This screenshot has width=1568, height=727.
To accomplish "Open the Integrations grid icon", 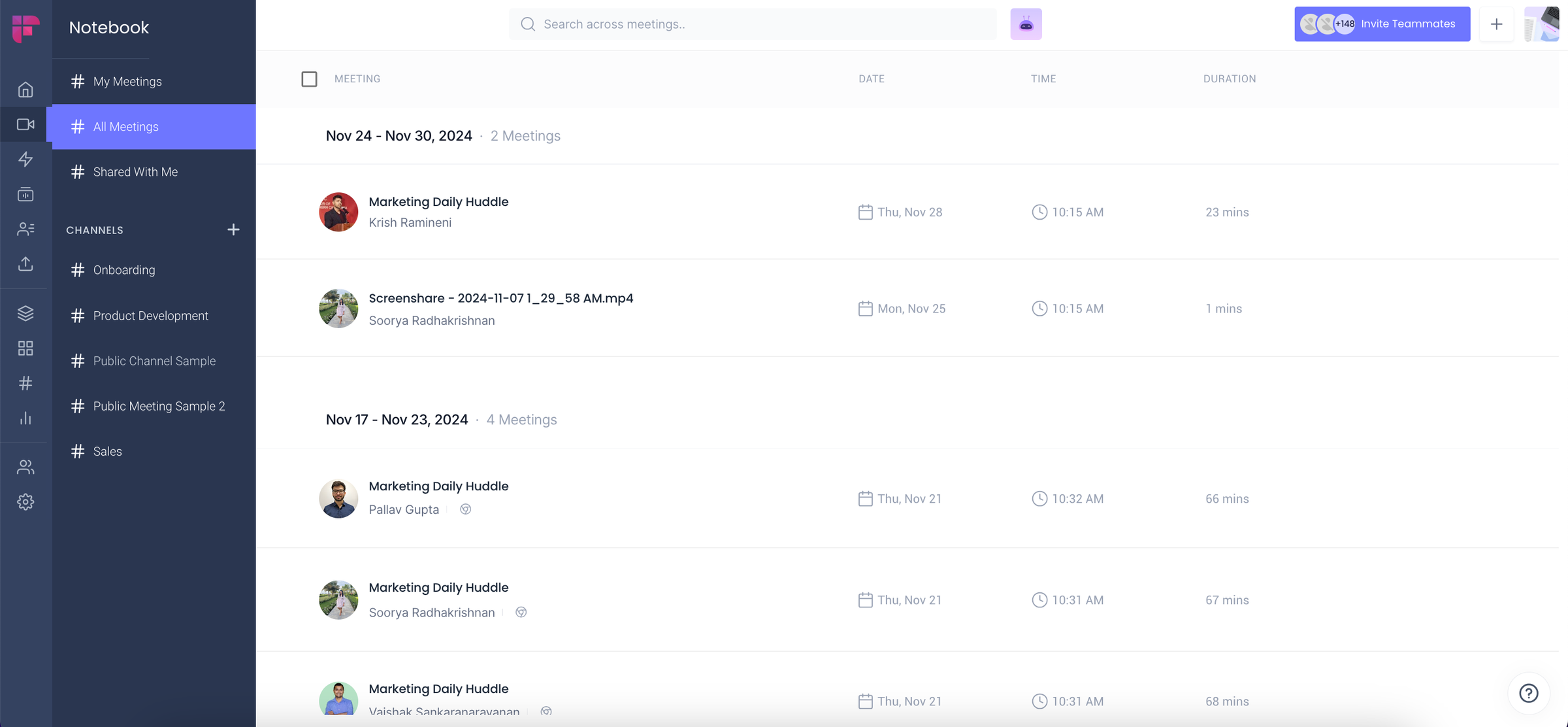I will coord(25,348).
